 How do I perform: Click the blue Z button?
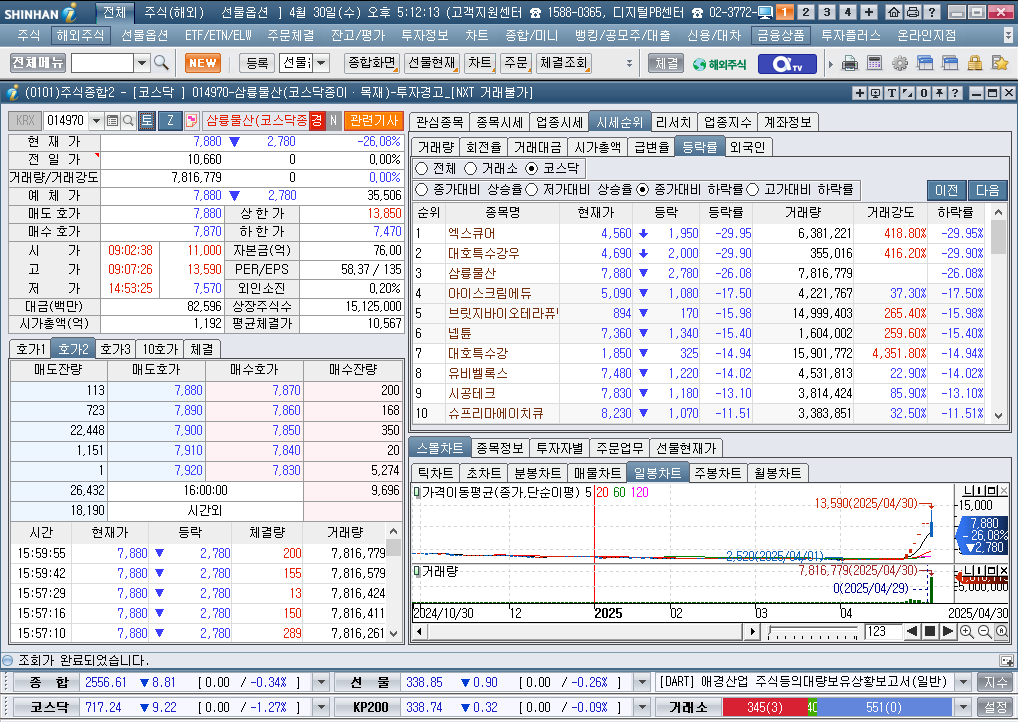(170, 120)
